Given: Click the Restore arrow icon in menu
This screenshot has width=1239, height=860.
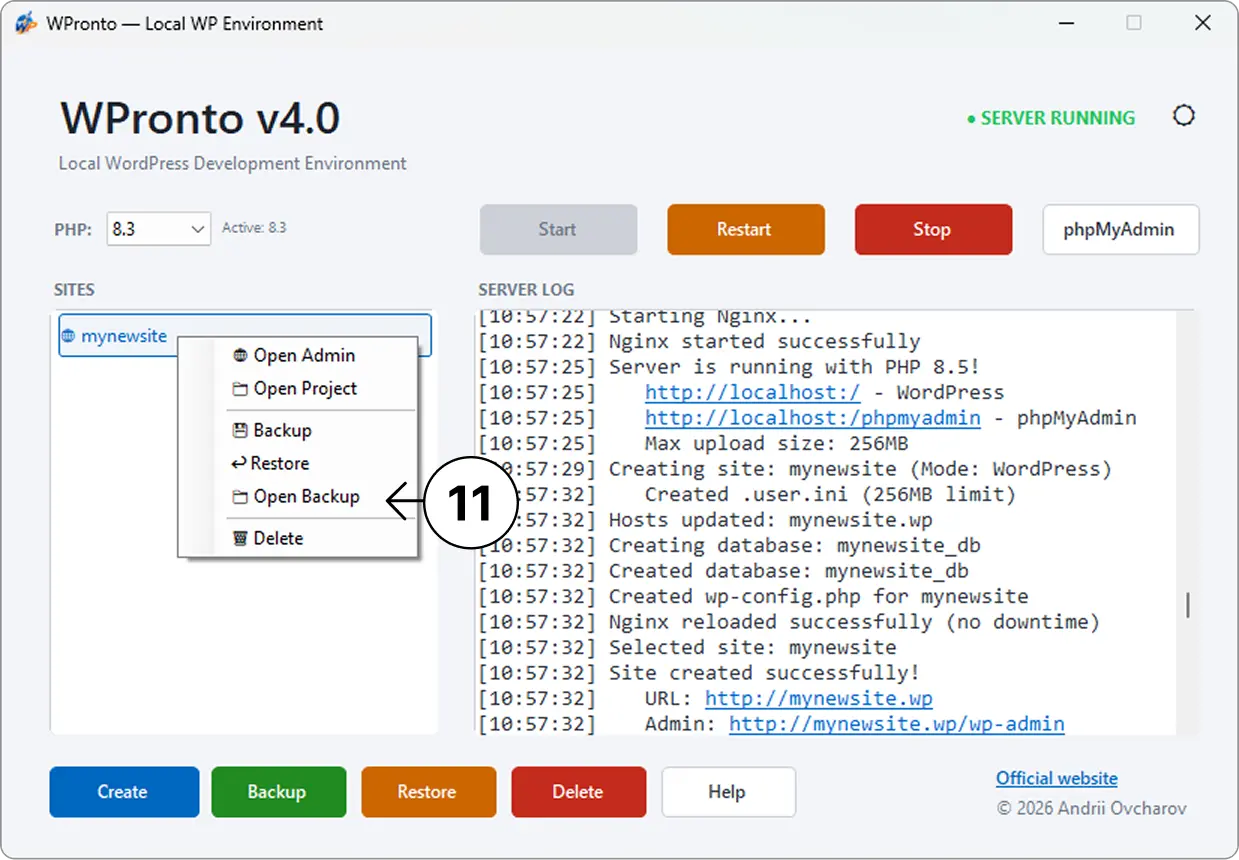Looking at the screenshot, I should pyautogui.click(x=239, y=464).
